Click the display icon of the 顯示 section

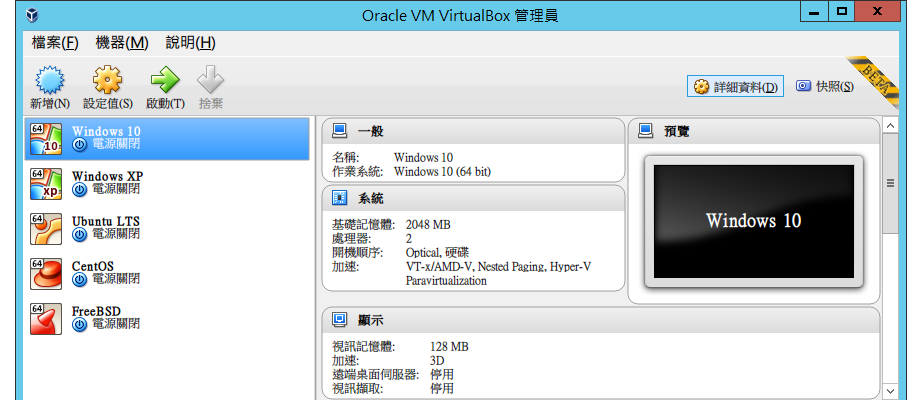[x=339, y=320]
